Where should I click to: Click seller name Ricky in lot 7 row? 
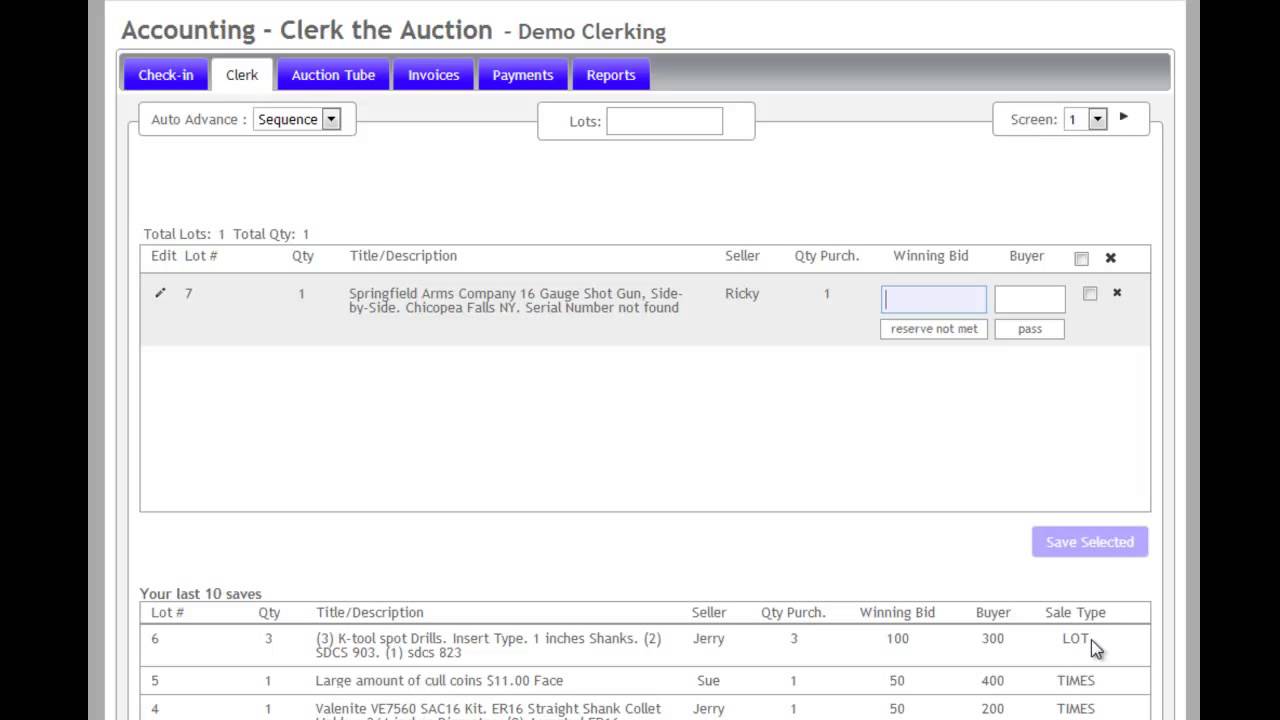click(x=742, y=293)
